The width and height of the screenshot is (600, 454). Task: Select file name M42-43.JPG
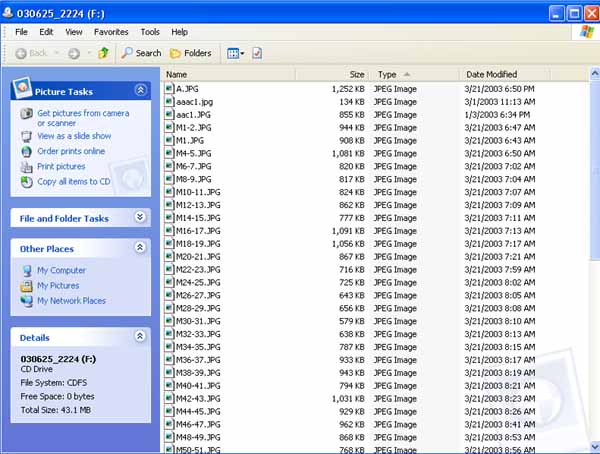pos(198,398)
